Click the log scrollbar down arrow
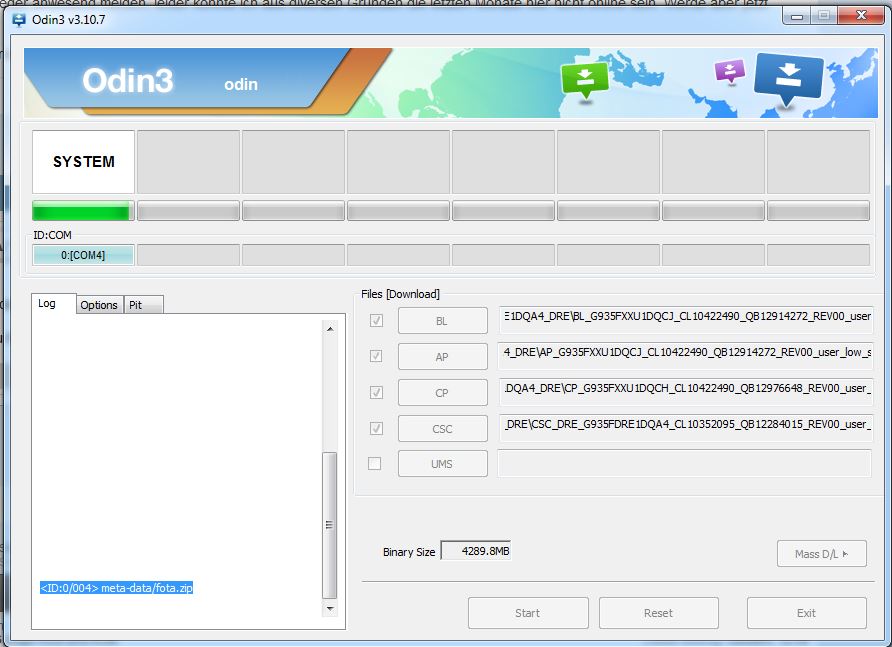892x647 pixels. click(329, 608)
